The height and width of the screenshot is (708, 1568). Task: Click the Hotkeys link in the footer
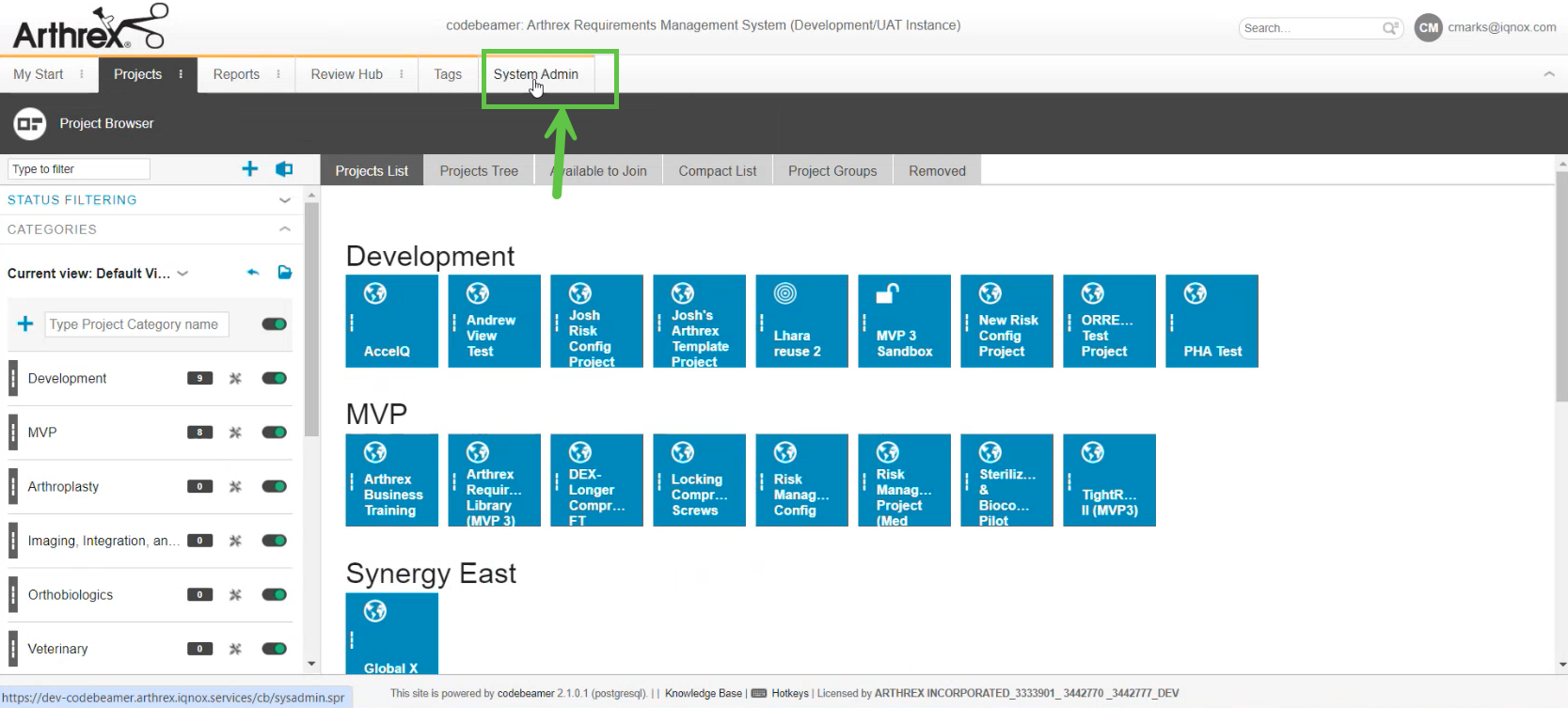click(789, 694)
